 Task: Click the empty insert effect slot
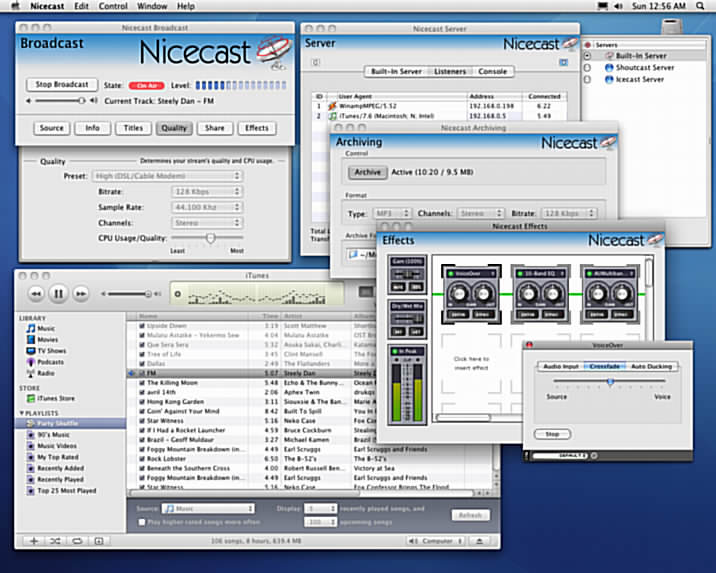coord(471,363)
